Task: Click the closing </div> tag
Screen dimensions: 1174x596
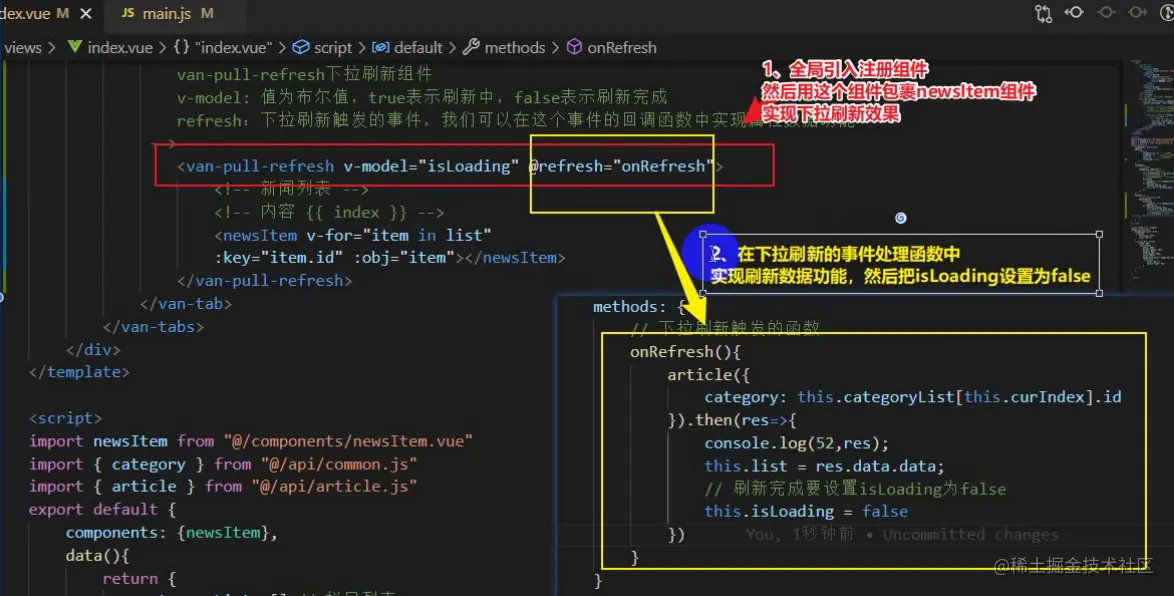Action: coord(93,350)
